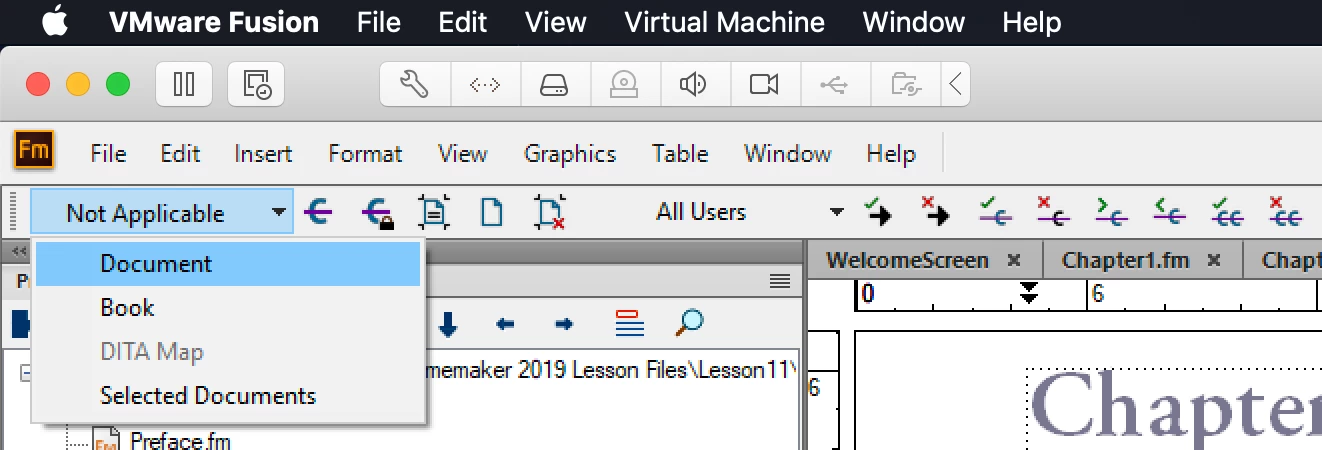
Task: Accept all edits double-c icon
Action: pyautogui.click(x=1228, y=211)
